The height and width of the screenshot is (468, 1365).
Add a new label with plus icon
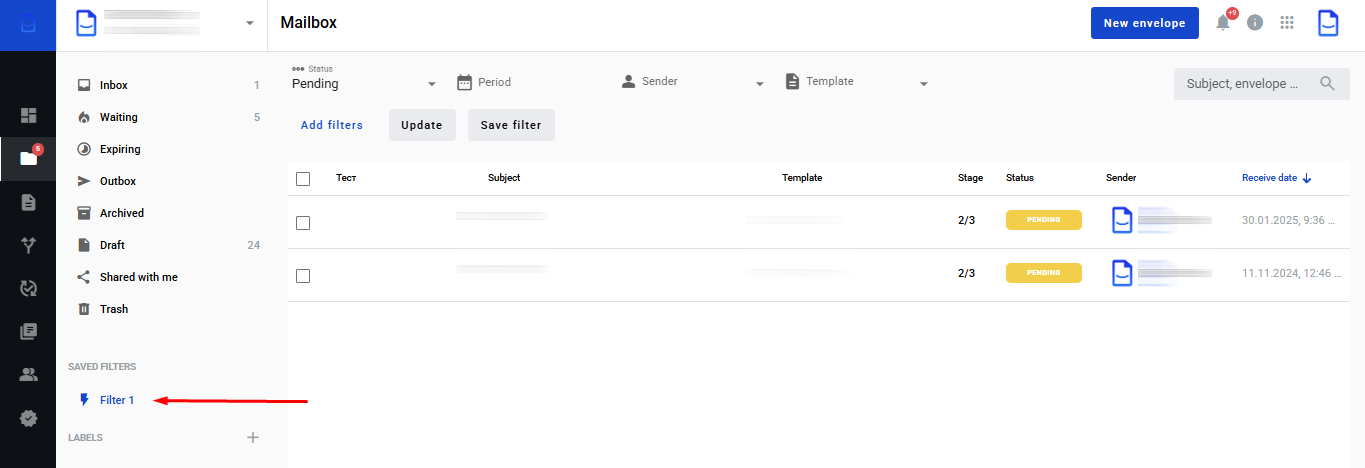click(x=253, y=437)
